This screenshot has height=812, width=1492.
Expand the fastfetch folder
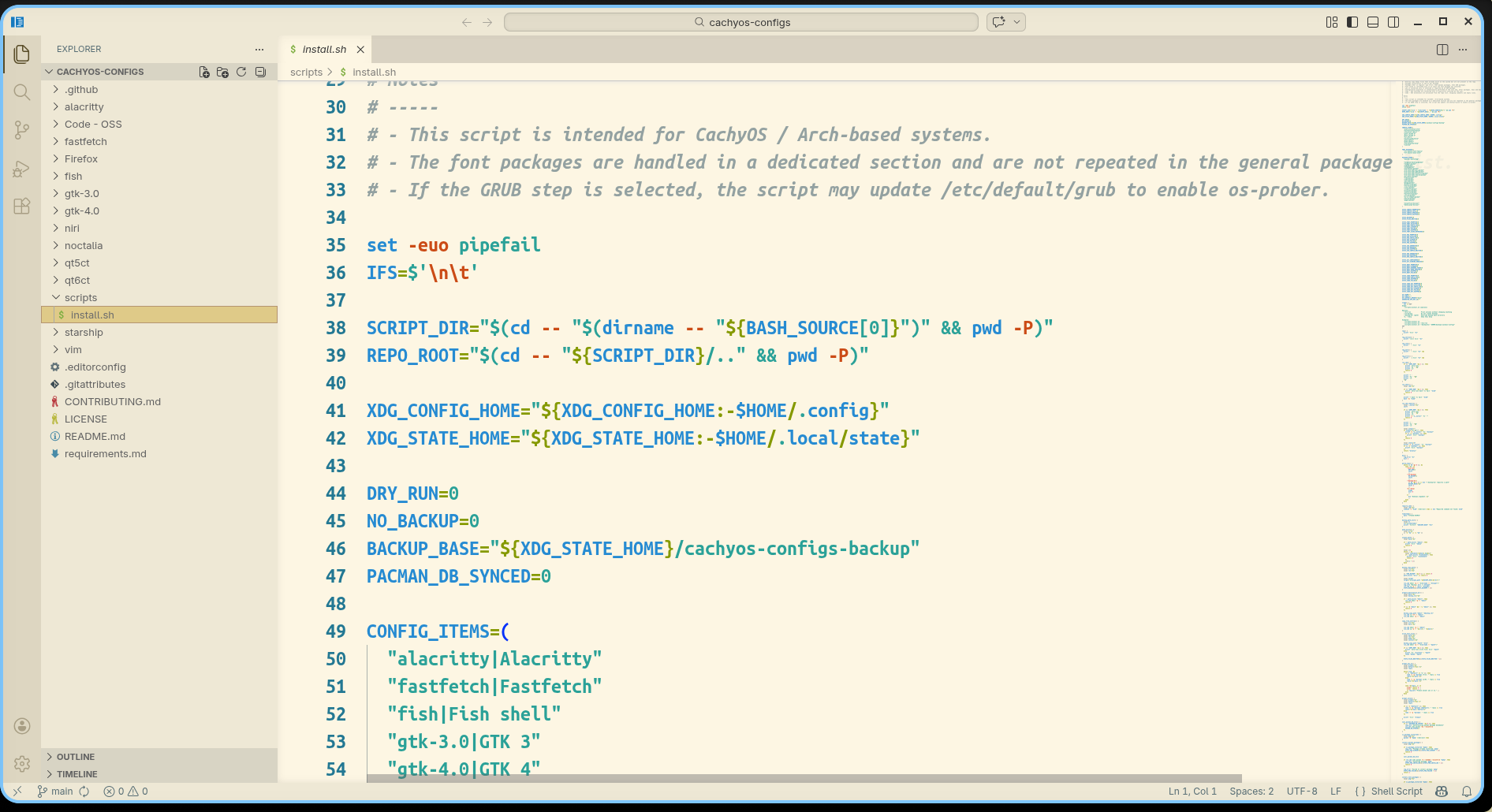tap(159, 142)
